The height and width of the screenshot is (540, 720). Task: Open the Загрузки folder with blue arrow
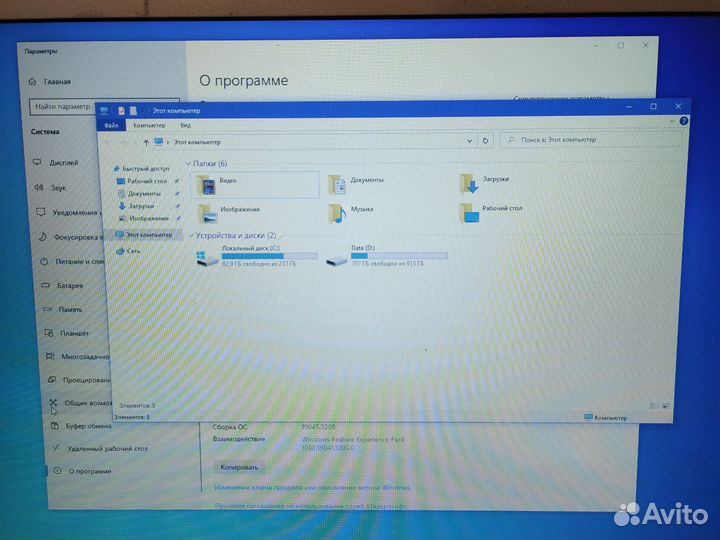(x=469, y=184)
